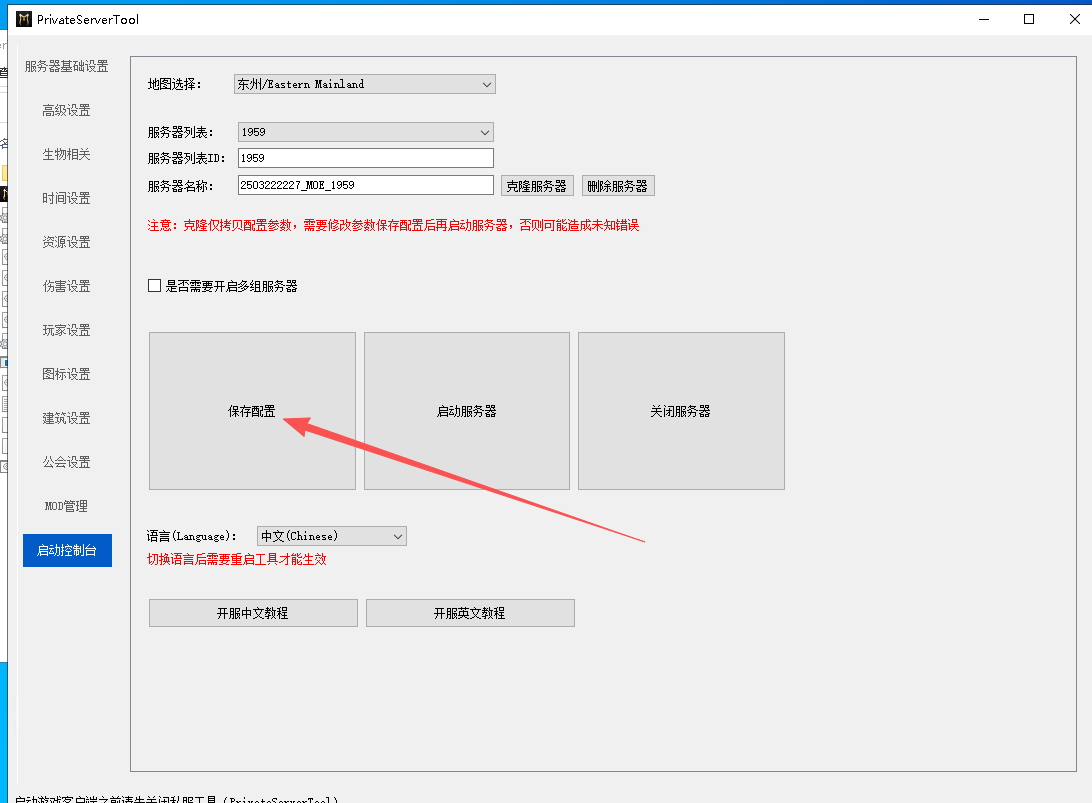This screenshot has width=1092, height=803.
Task: Focus the 服务器列表ID input field
Action: tap(366, 158)
